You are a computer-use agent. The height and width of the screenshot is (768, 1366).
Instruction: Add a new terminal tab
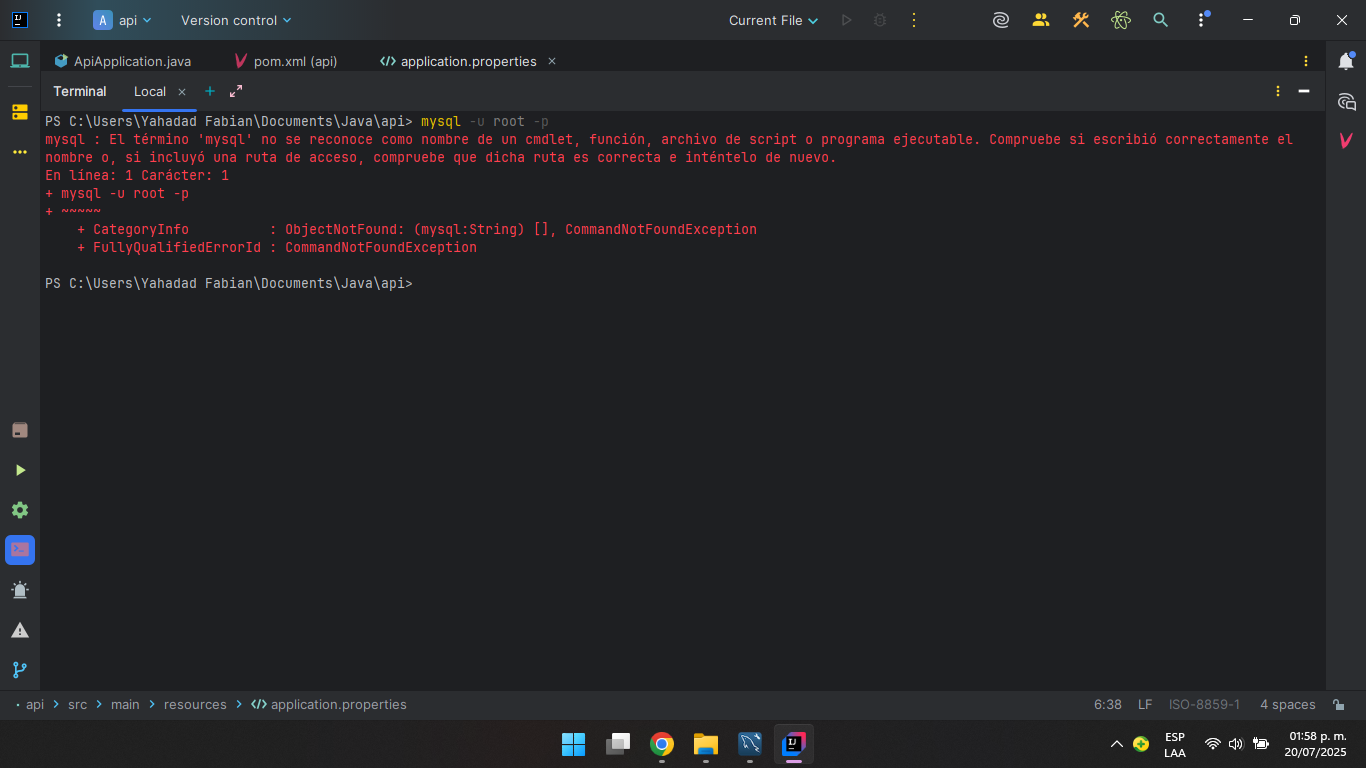pyautogui.click(x=210, y=91)
